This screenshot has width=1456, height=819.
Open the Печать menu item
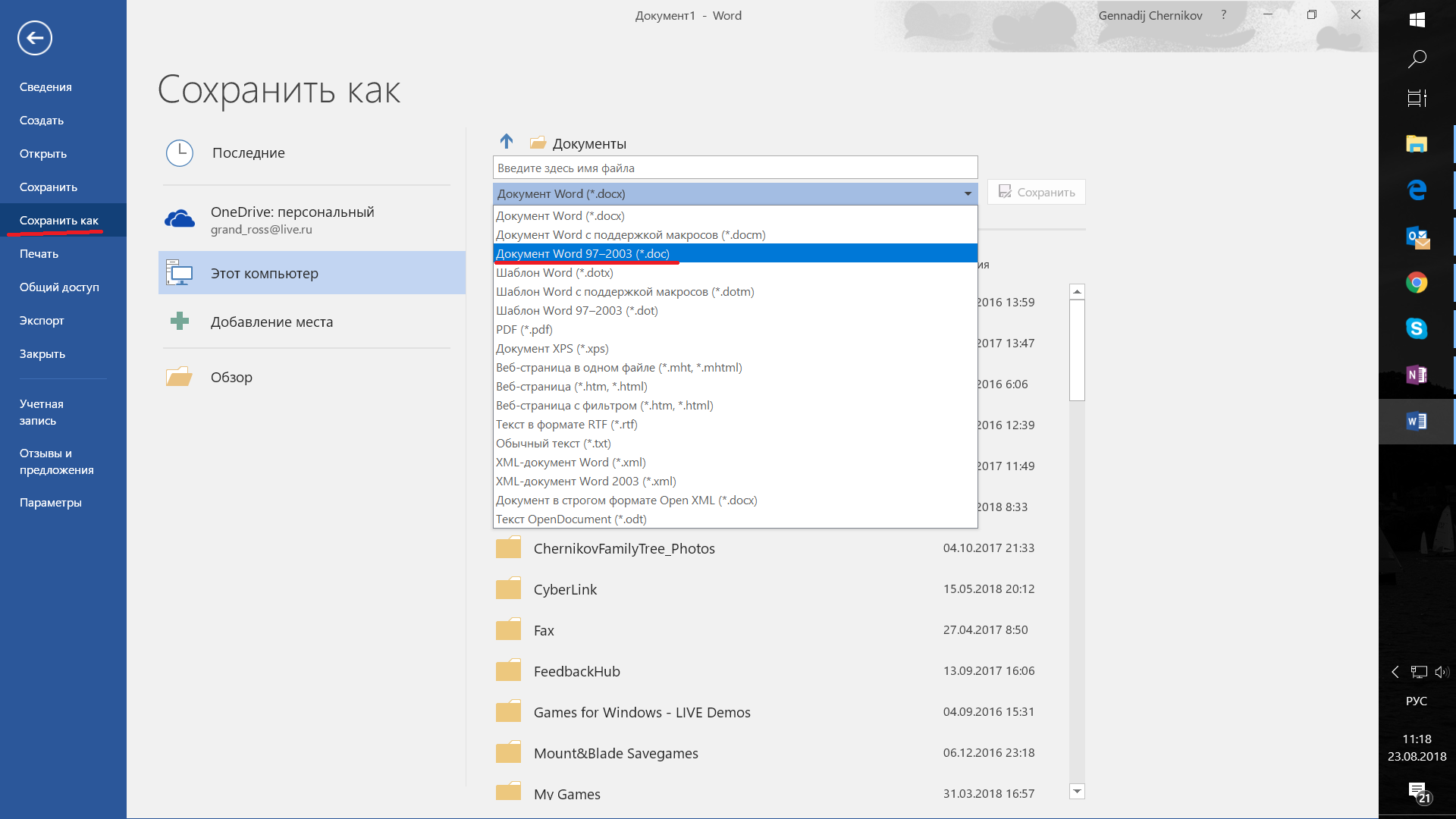click(x=63, y=253)
